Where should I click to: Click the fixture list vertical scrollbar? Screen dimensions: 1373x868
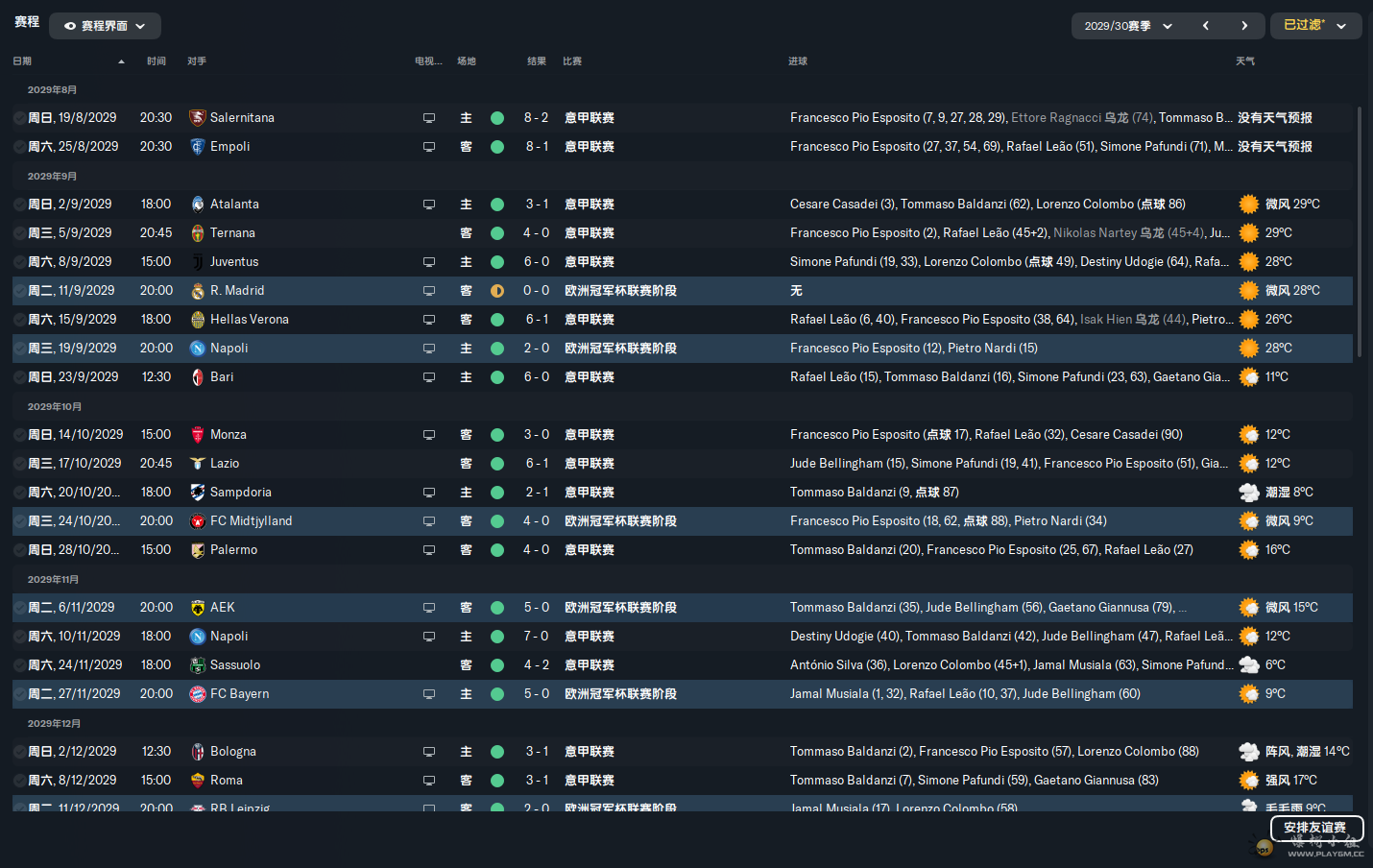pyautogui.click(x=1360, y=233)
